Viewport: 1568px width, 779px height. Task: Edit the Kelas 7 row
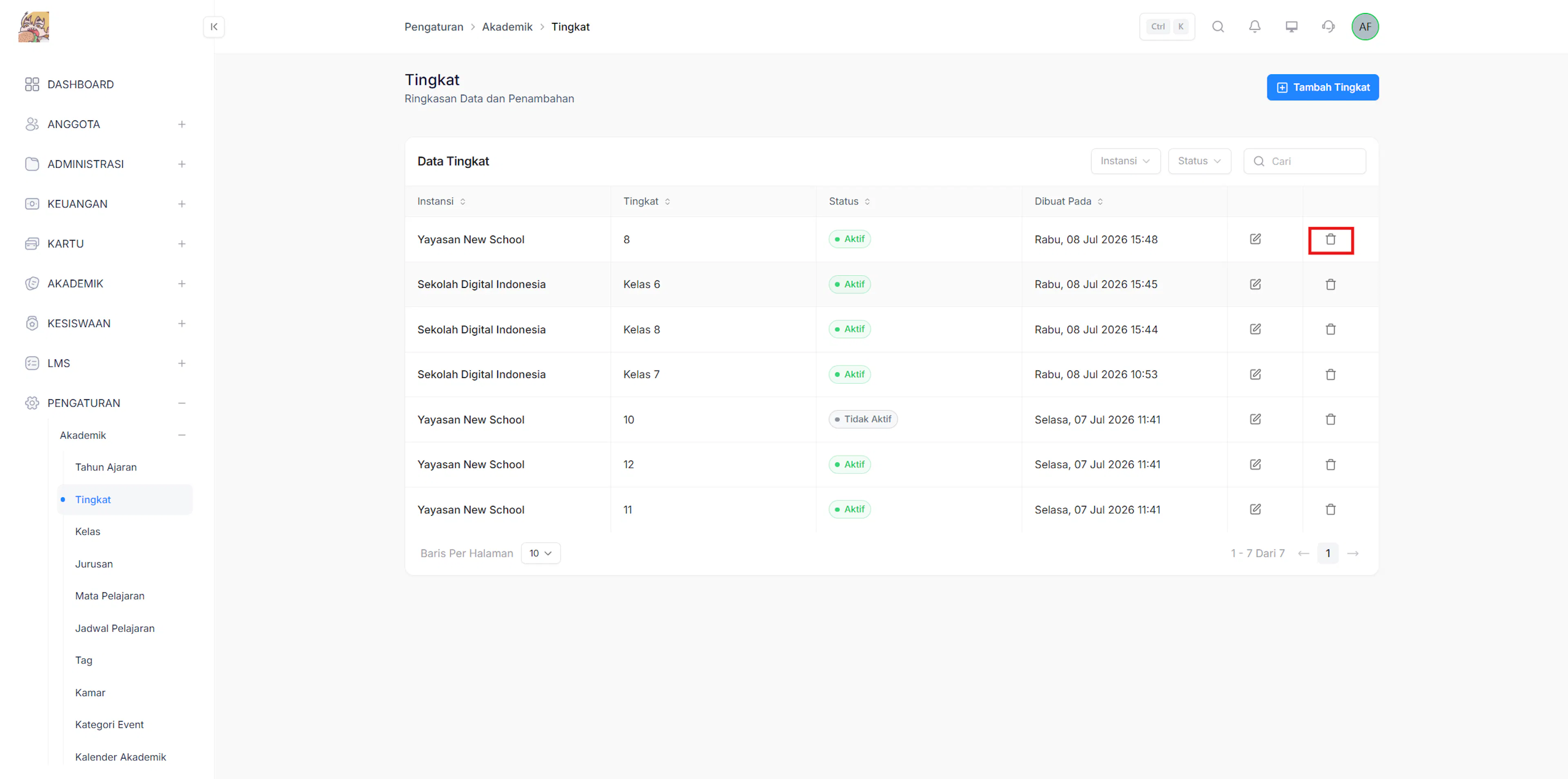(1255, 374)
